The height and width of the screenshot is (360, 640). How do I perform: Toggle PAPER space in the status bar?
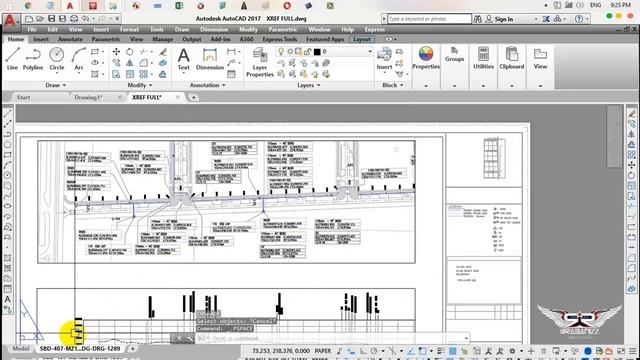tap(323, 351)
